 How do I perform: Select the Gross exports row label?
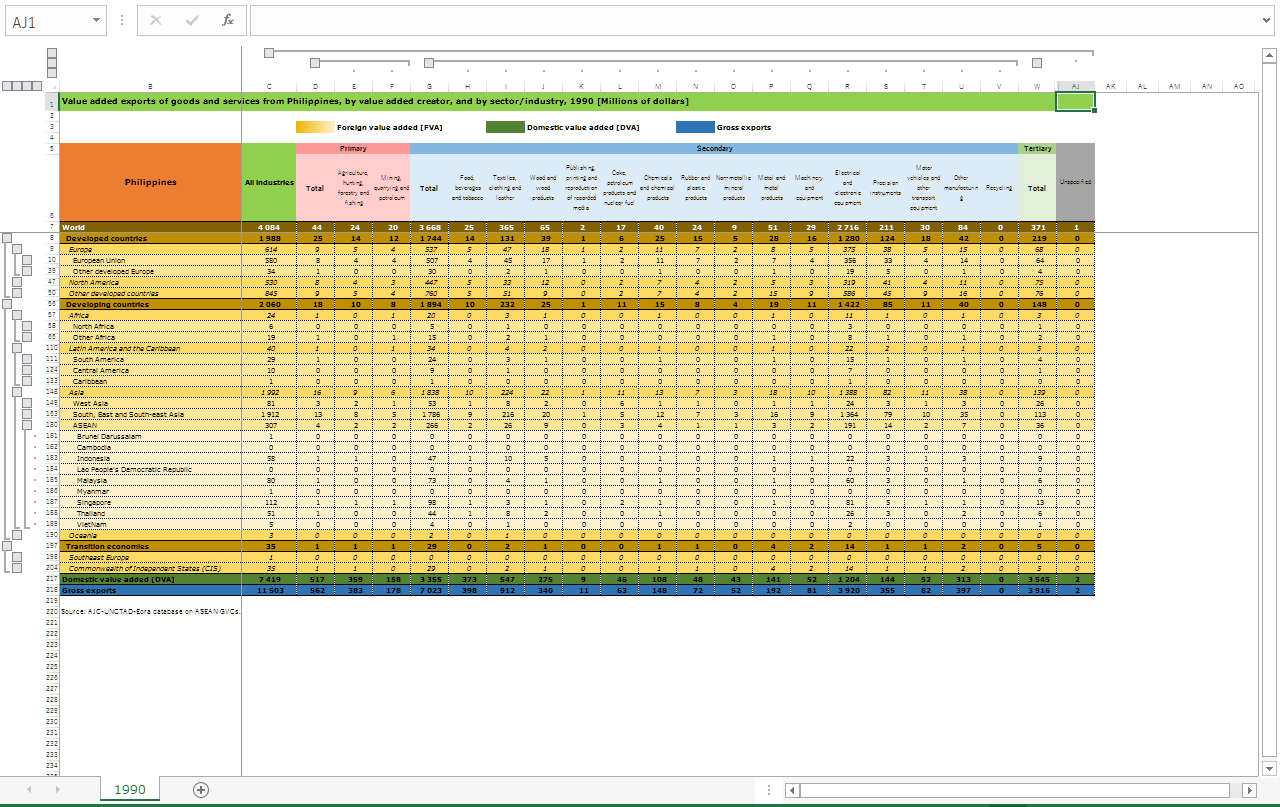(151, 590)
